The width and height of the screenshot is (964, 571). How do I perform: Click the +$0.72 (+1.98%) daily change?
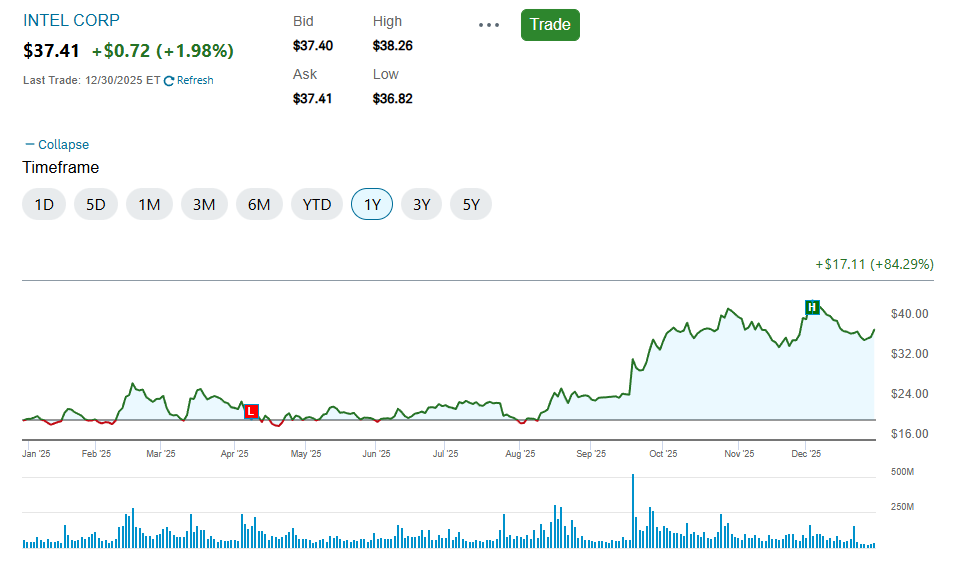click(163, 50)
